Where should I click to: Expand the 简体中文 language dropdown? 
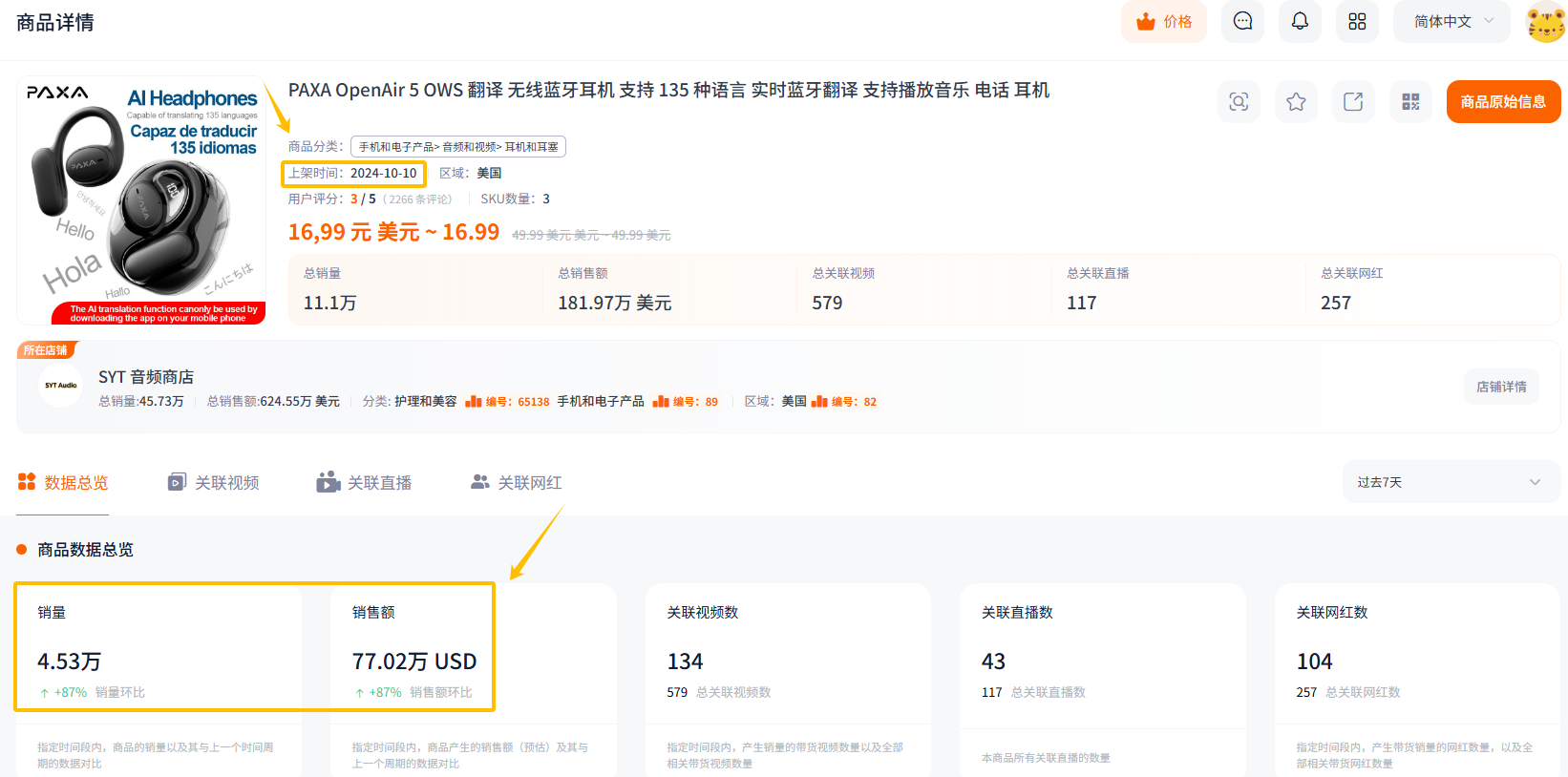tap(1451, 21)
